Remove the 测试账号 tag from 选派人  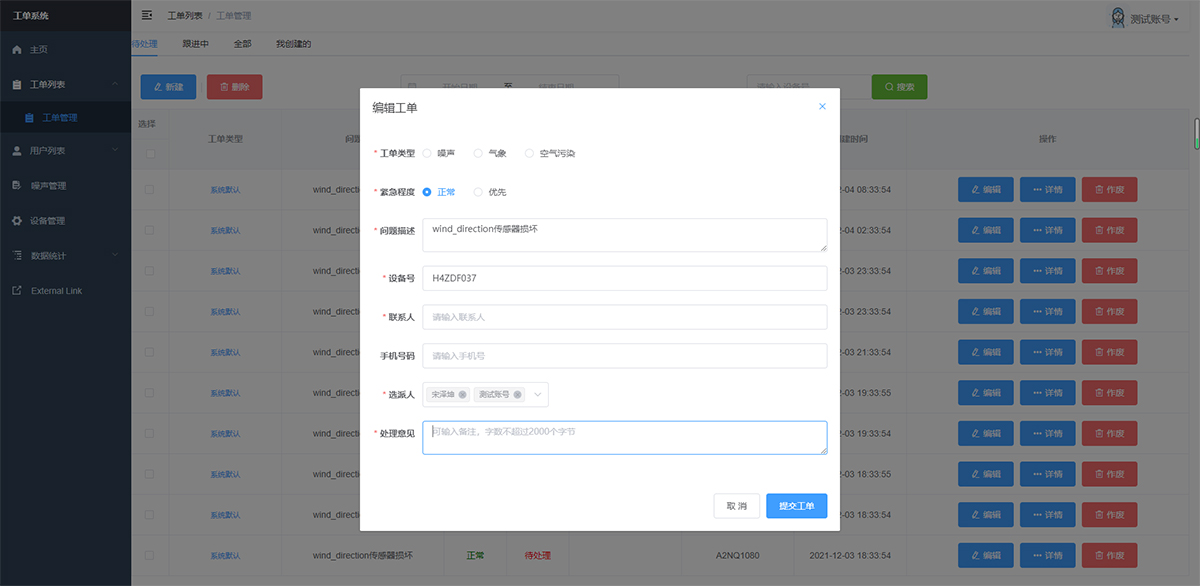point(517,395)
